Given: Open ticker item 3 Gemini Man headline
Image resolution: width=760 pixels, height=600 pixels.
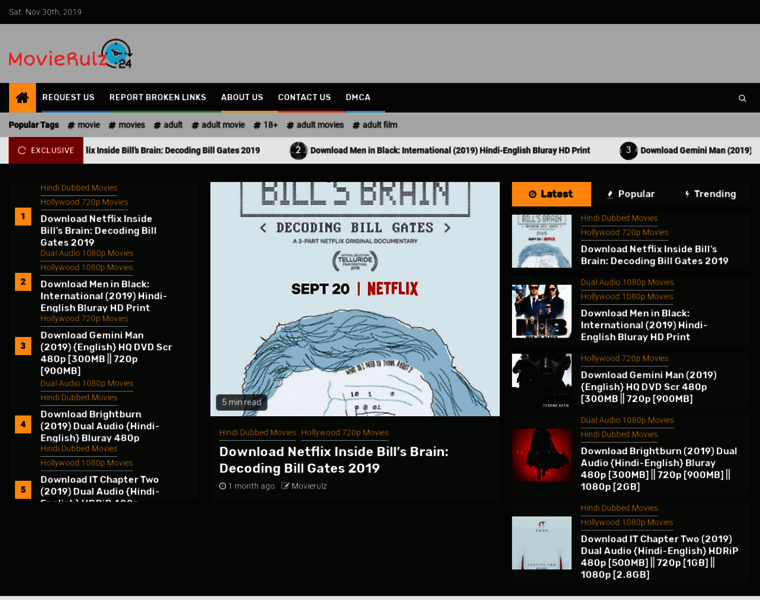Looking at the screenshot, I should [696, 150].
